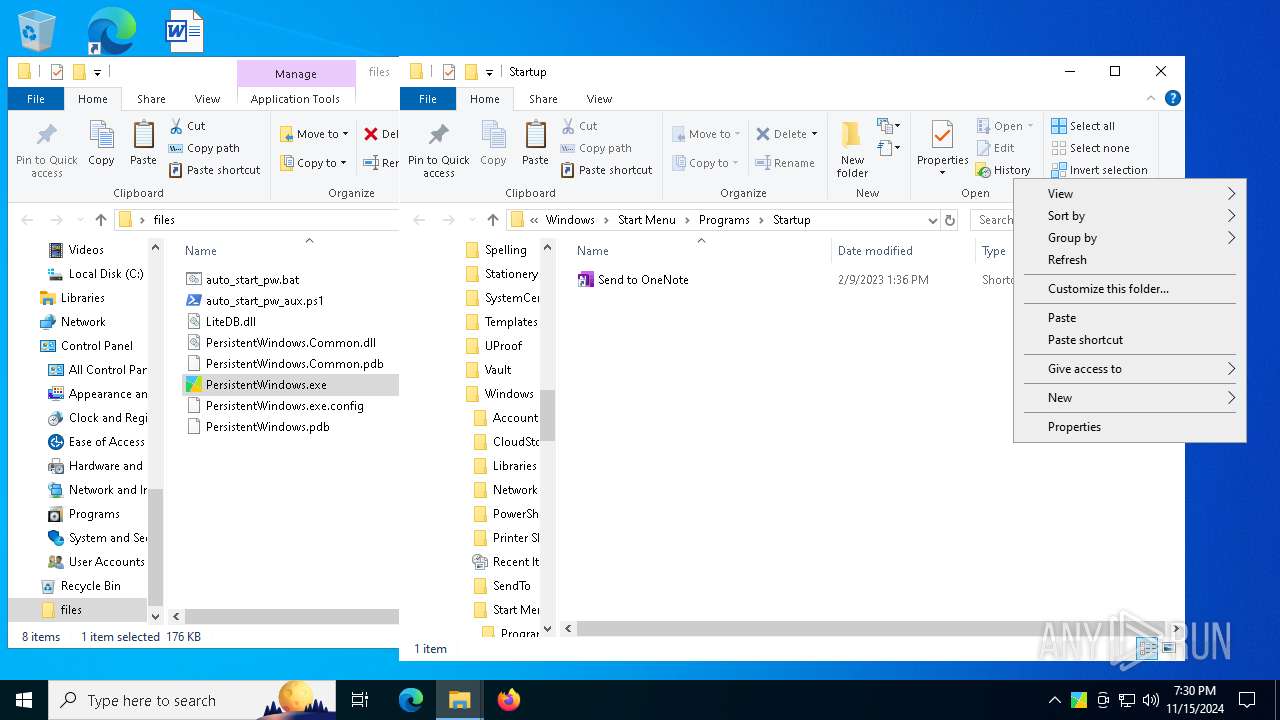Go up one level in Startup window

[x=493, y=220]
